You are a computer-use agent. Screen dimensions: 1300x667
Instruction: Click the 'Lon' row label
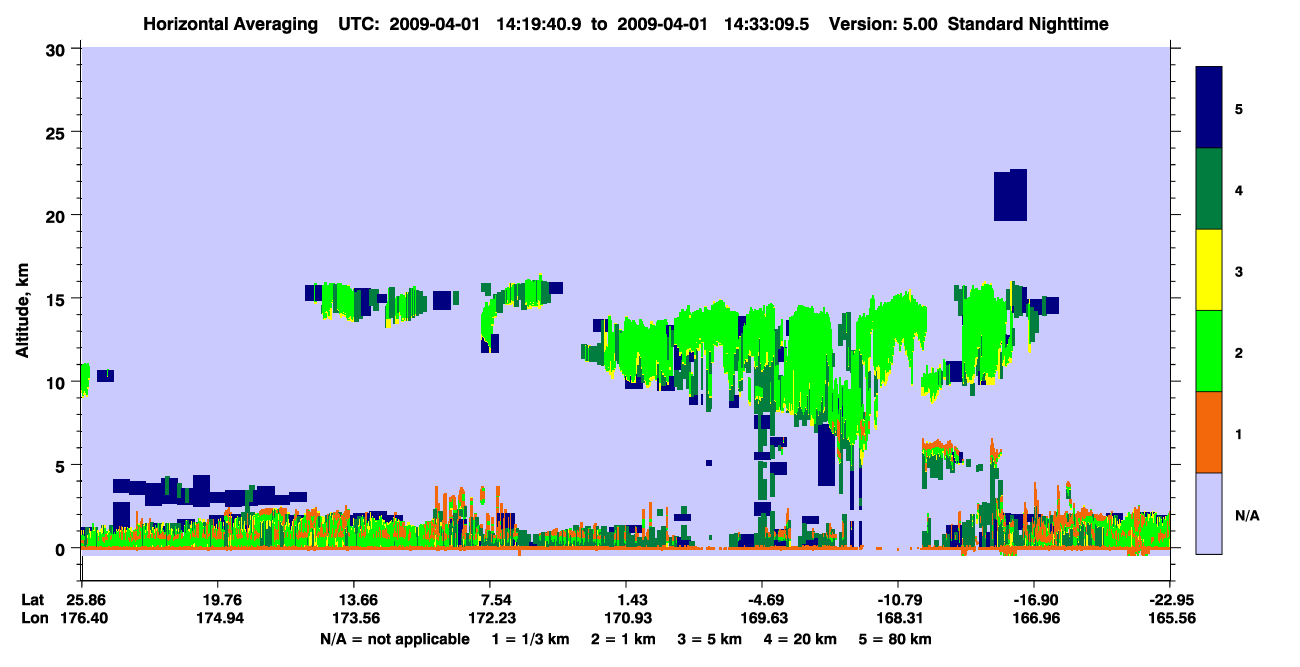[33, 618]
